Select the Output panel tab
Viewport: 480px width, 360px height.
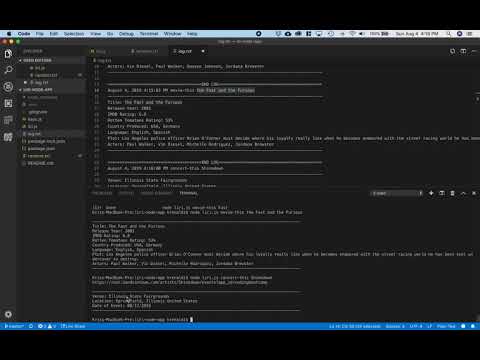tap(126, 193)
